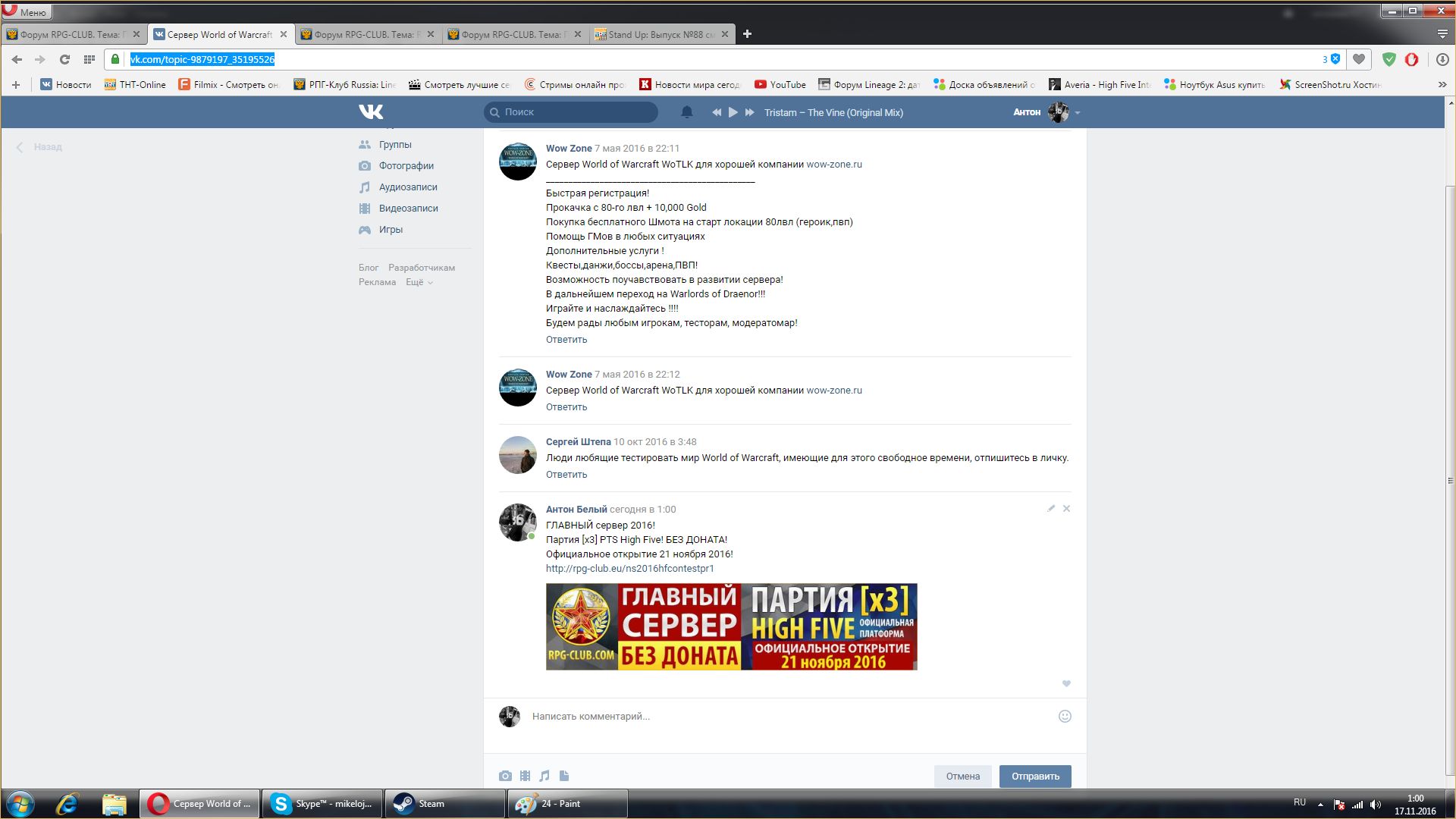Like Антон Белый's comment with the heart
Viewport: 1456px width, 819px height.
[x=1066, y=683]
